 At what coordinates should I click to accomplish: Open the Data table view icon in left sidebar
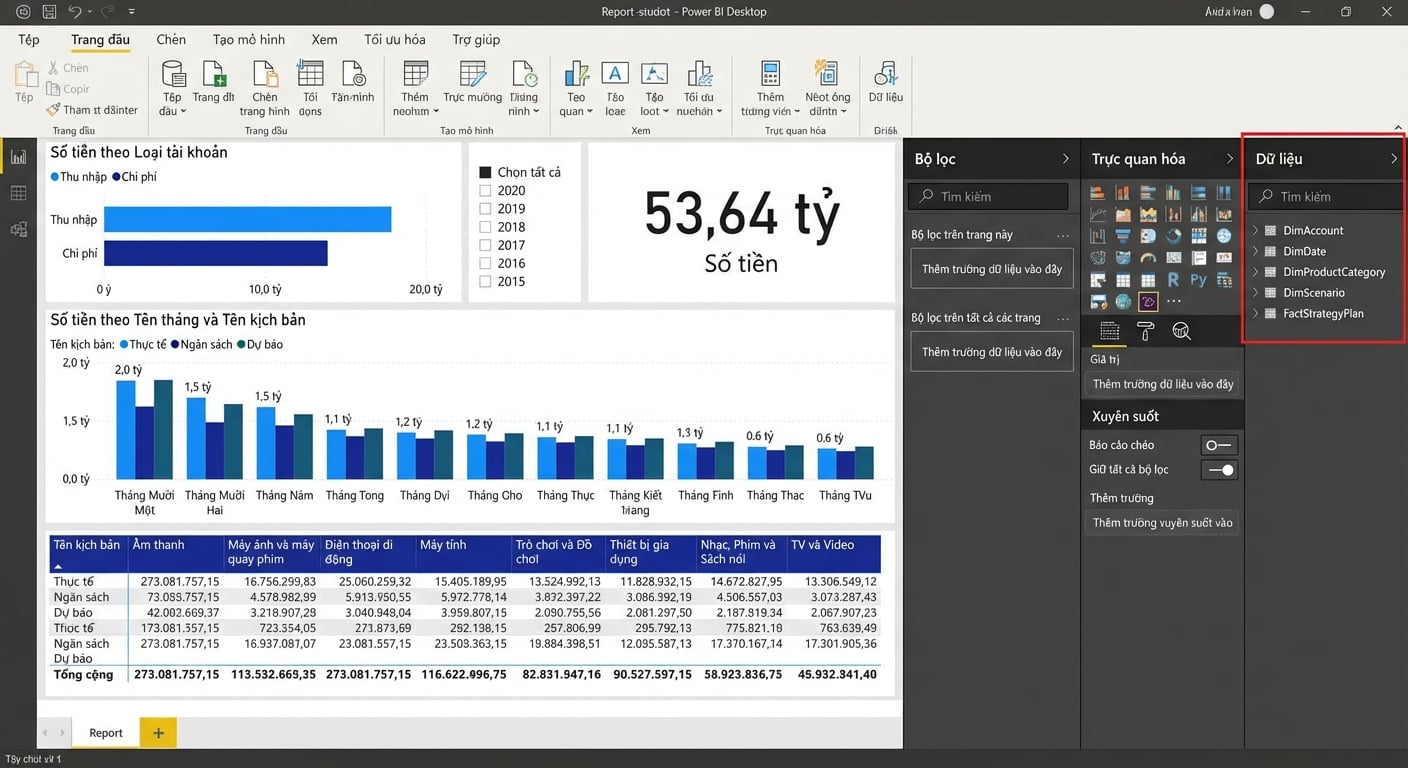[18, 193]
